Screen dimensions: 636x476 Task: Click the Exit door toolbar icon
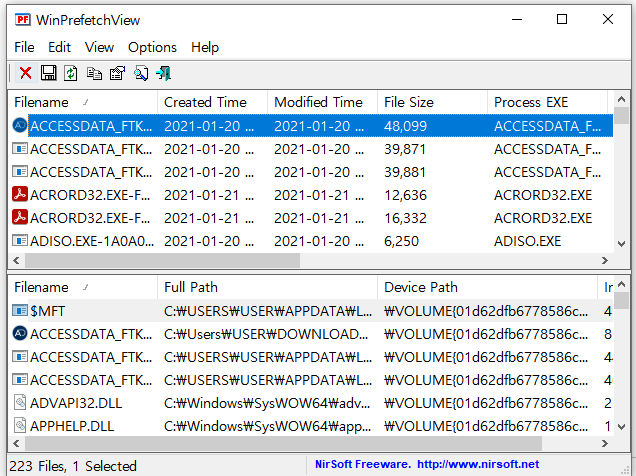tap(164, 73)
